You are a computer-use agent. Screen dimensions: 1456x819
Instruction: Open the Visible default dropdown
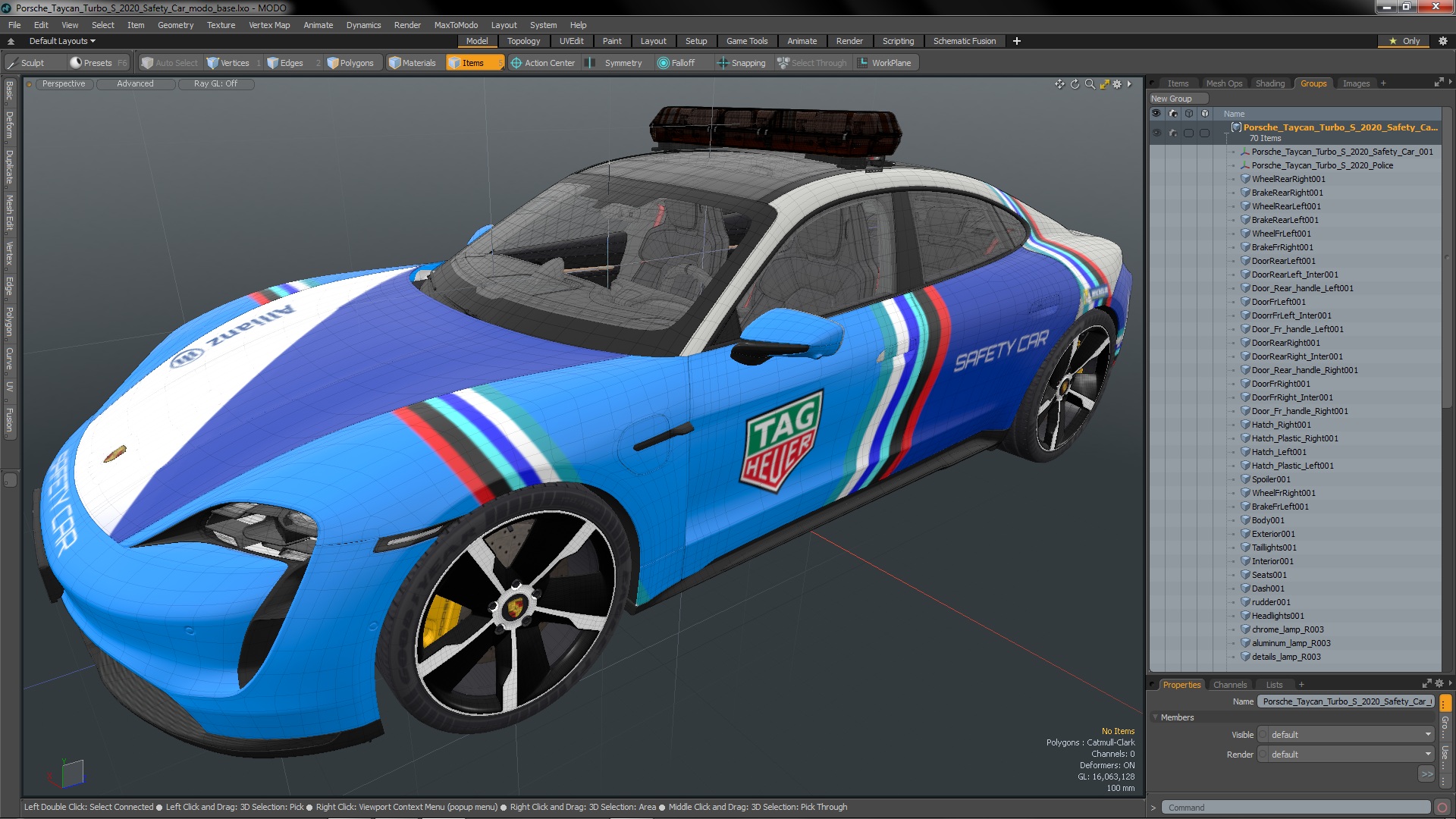[x=1351, y=735]
